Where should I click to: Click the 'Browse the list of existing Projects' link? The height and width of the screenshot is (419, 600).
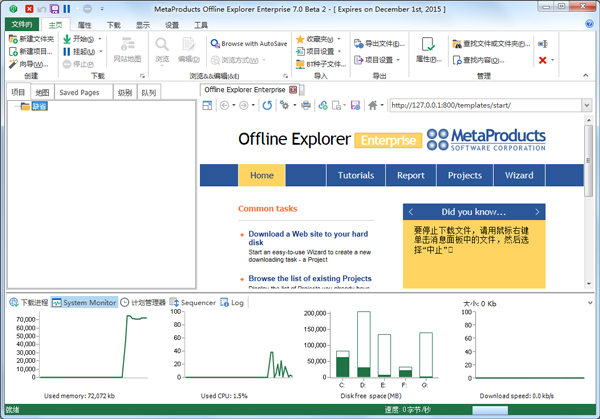310,278
